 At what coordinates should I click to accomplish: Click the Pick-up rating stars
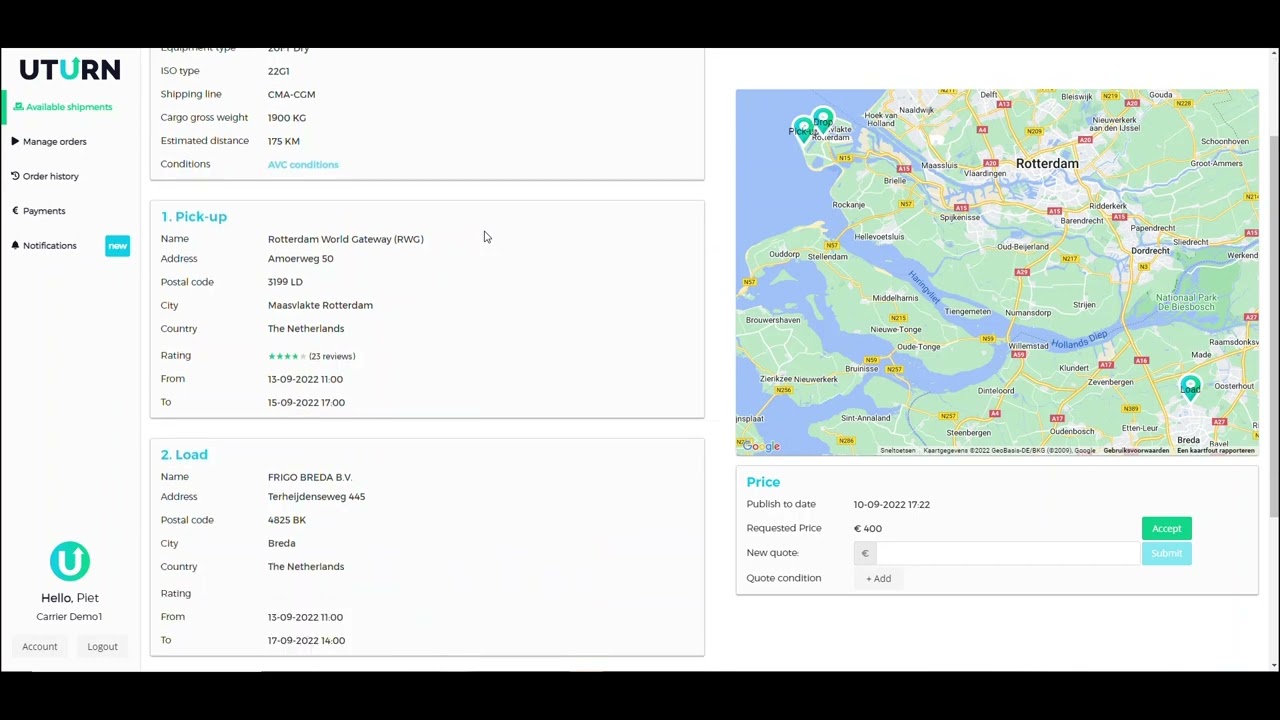click(x=286, y=356)
